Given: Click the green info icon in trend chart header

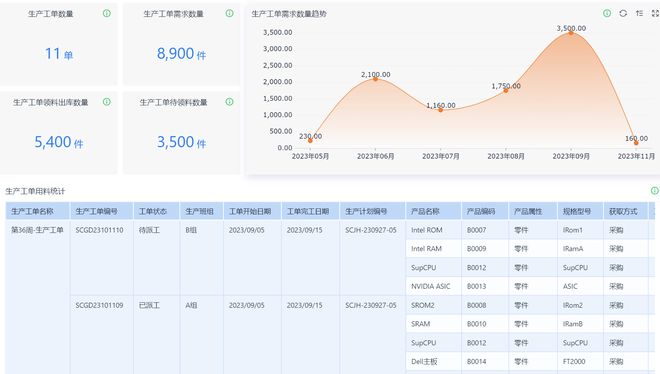Looking at the screenshot, I should coord(607,13).
